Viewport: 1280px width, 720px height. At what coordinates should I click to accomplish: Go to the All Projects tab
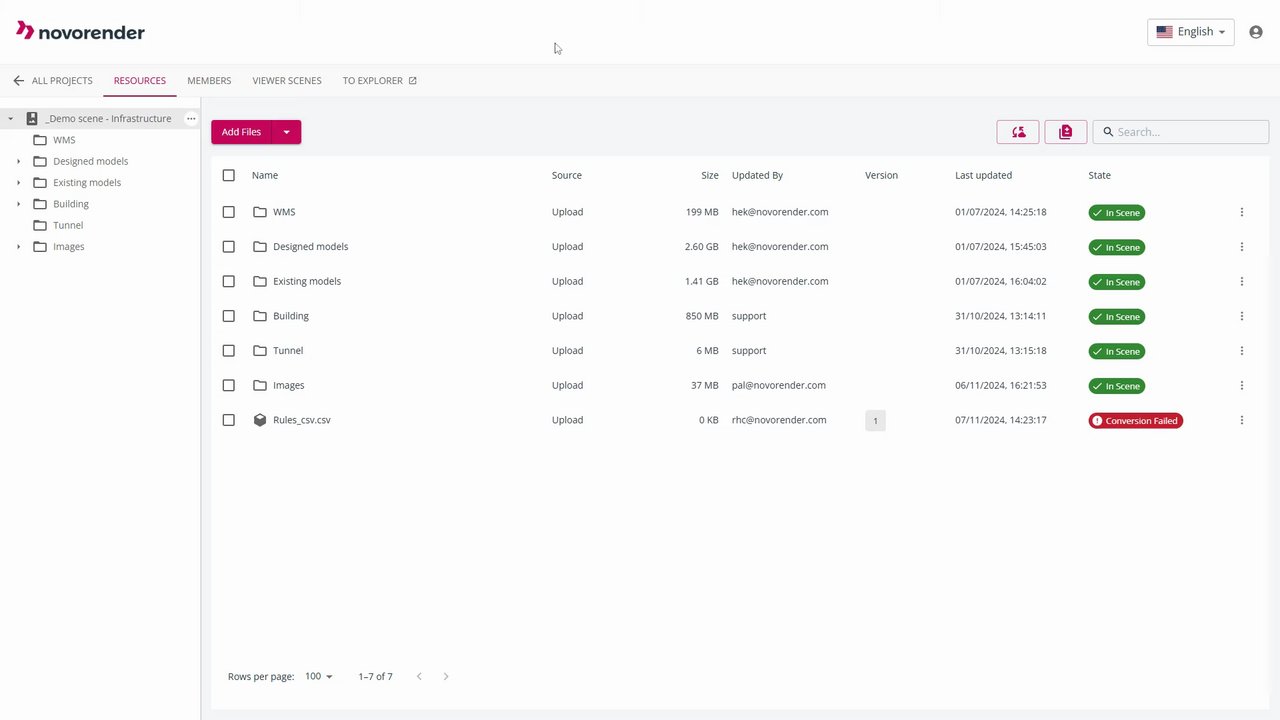tap(62, 81)
